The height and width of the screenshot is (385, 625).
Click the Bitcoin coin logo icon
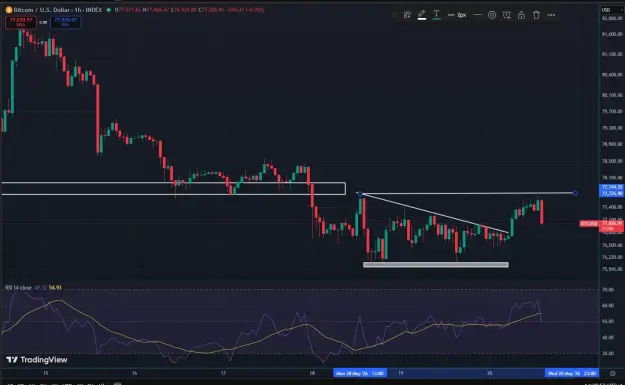point(9,10)
